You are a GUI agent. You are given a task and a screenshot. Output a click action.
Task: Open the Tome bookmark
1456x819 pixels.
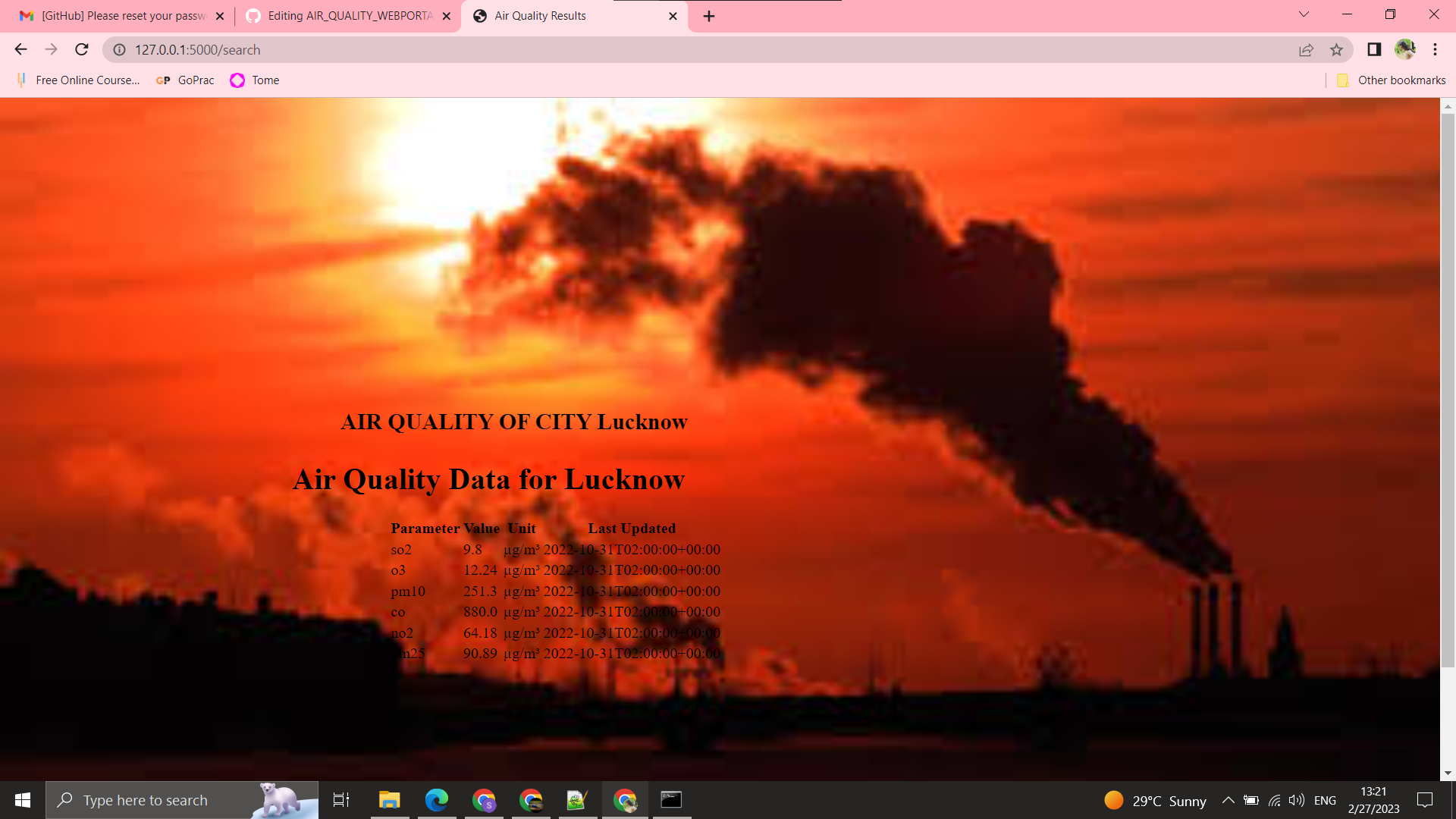[254, 80]
